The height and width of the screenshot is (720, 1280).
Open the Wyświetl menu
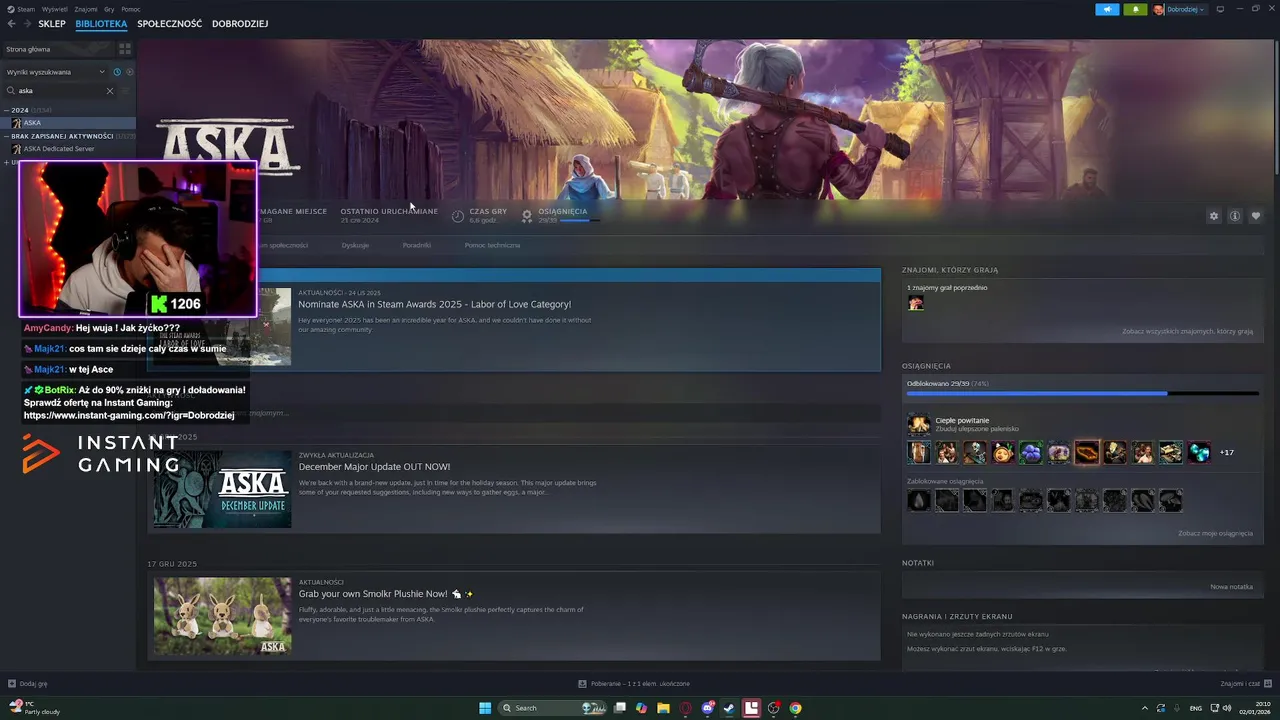55,9
